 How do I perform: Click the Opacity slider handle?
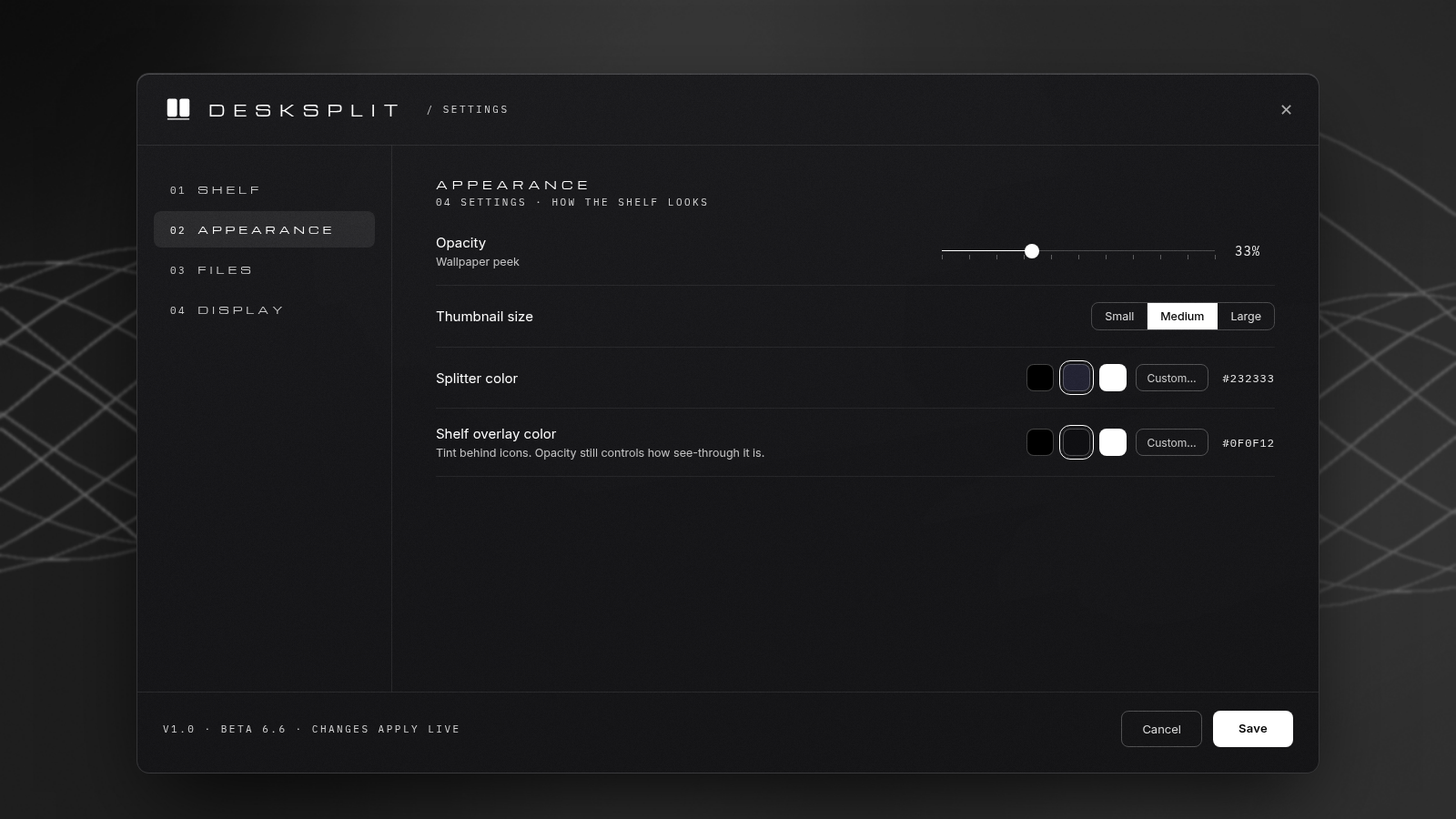(x=1031, y=250)
